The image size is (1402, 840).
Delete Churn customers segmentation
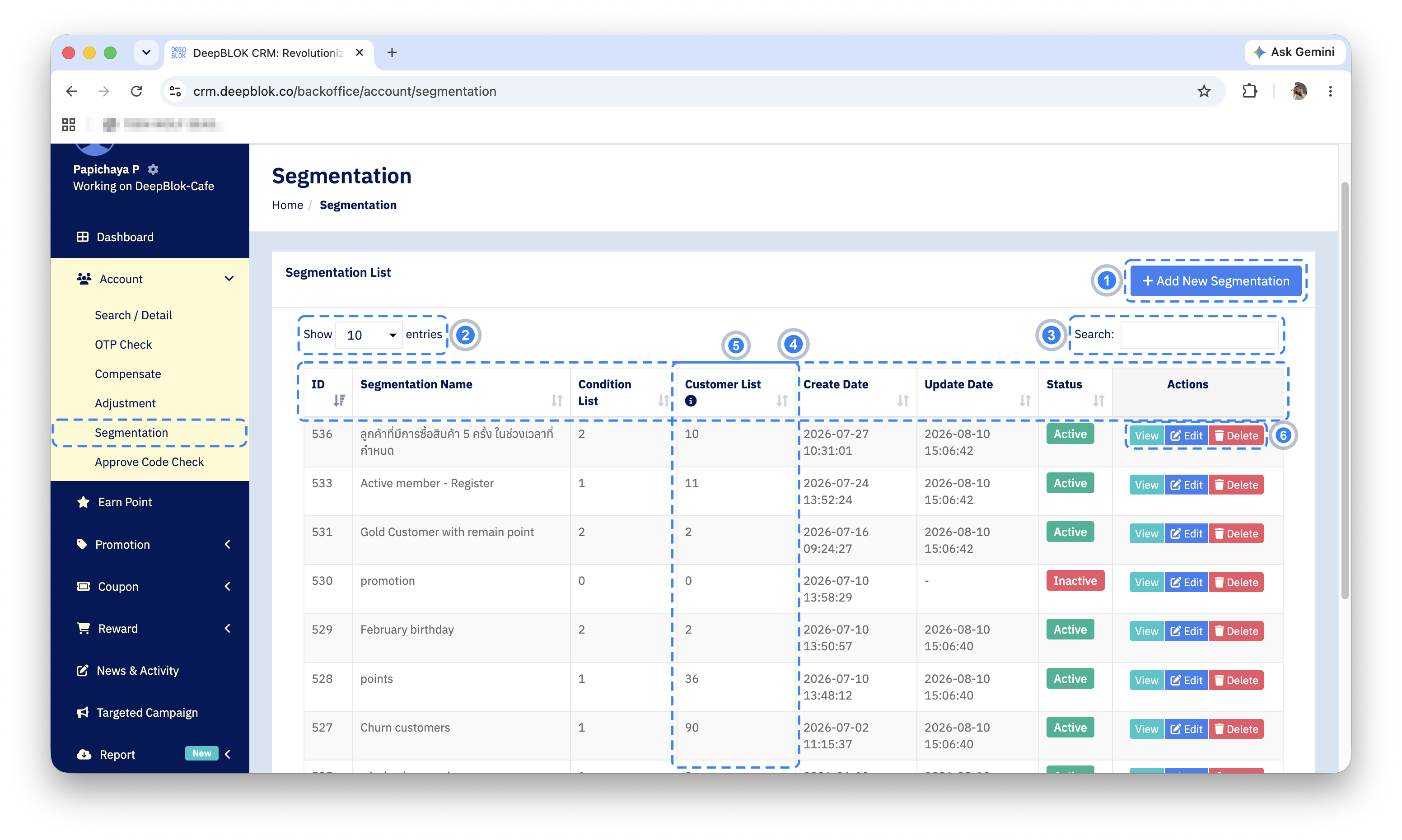coord(1236,729)
